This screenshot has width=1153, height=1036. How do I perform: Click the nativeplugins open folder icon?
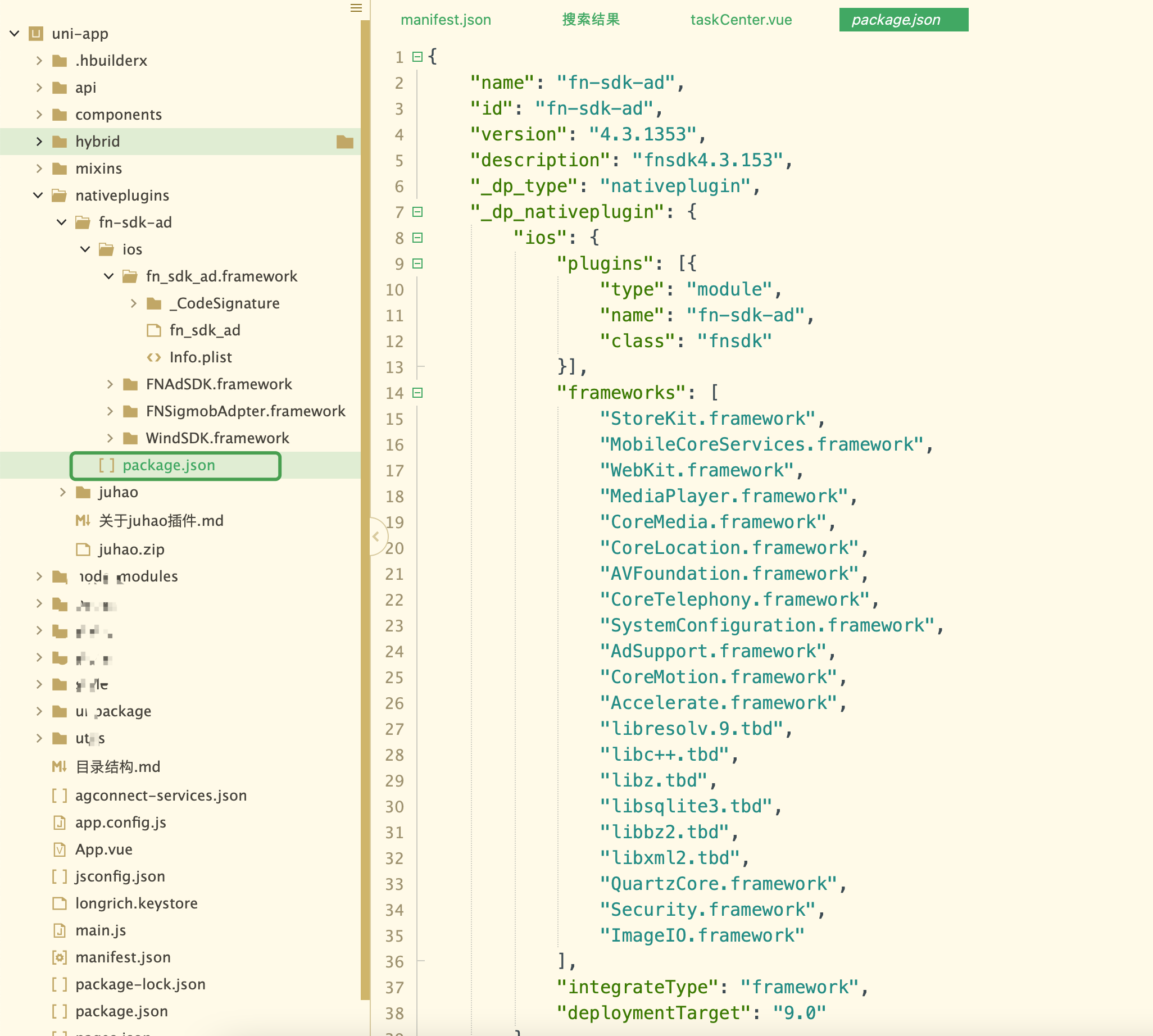pyautogui.click(x=59, y=196)
